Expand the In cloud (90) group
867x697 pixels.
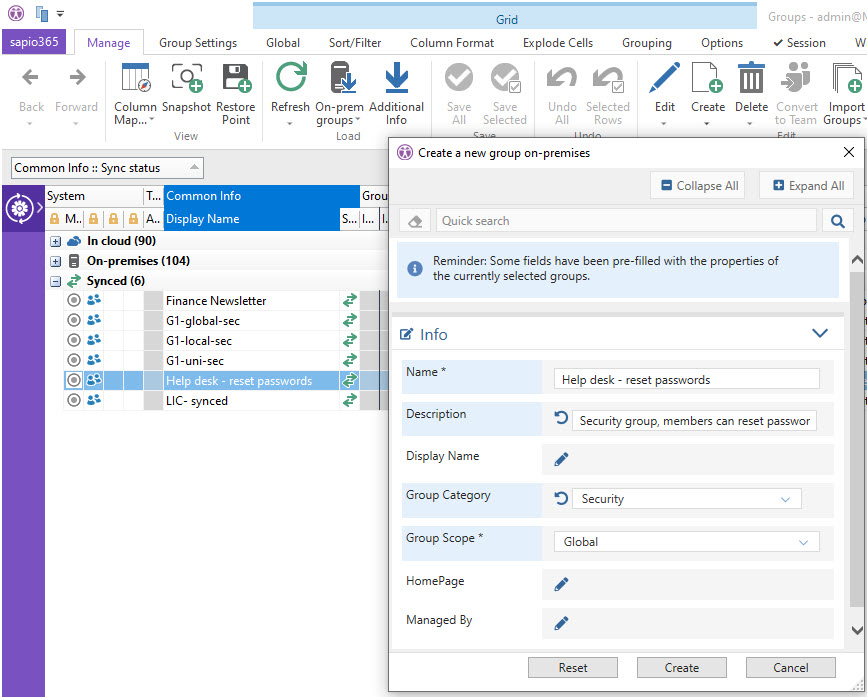click(56, 241)
